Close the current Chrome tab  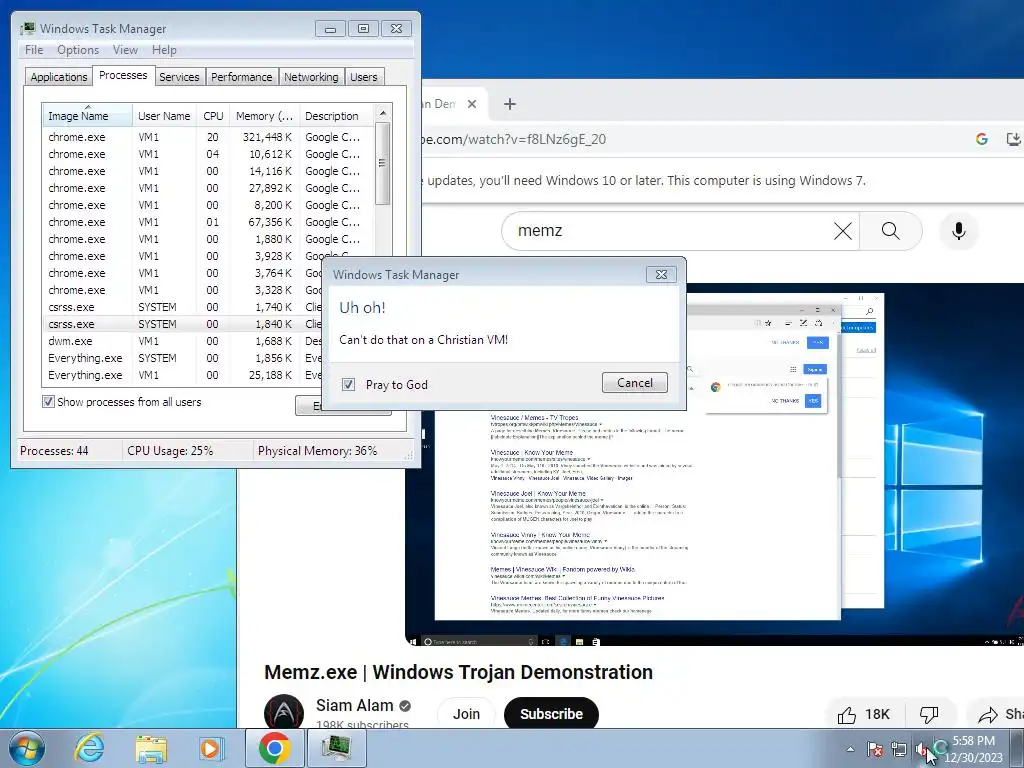pos(472,104)
